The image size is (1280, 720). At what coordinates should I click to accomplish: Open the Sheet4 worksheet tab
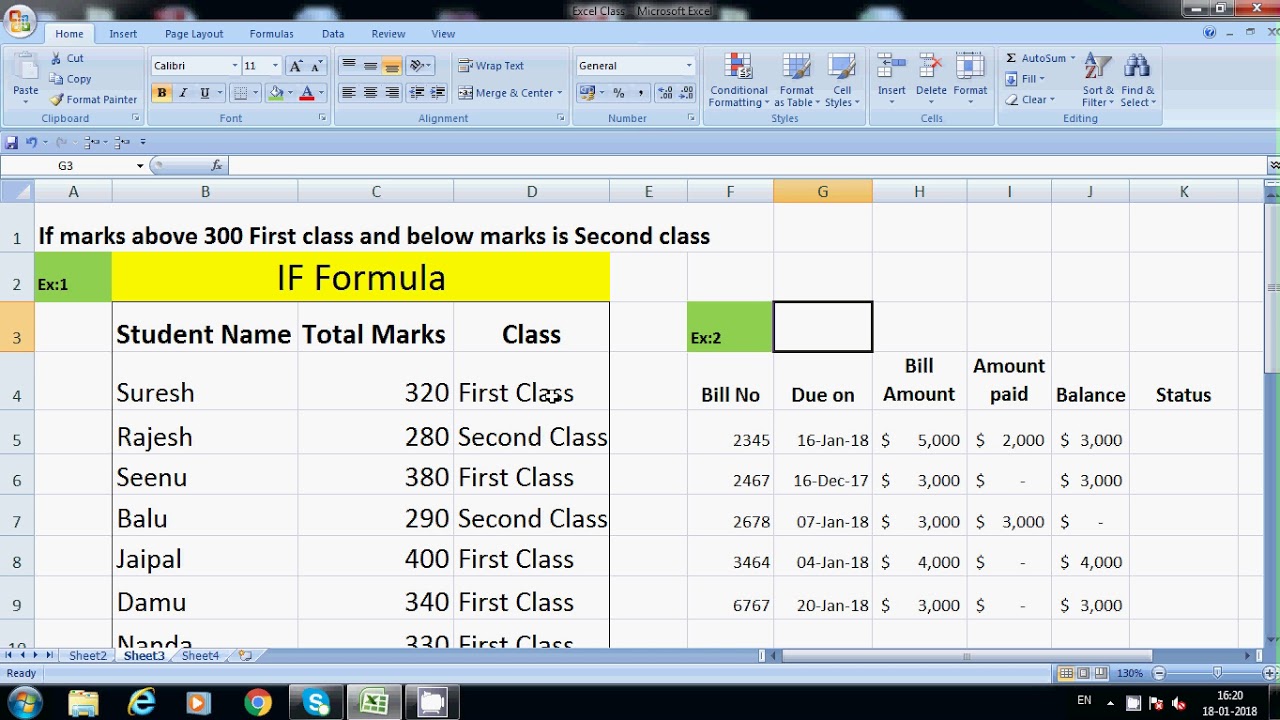click(x=200, y=656)
